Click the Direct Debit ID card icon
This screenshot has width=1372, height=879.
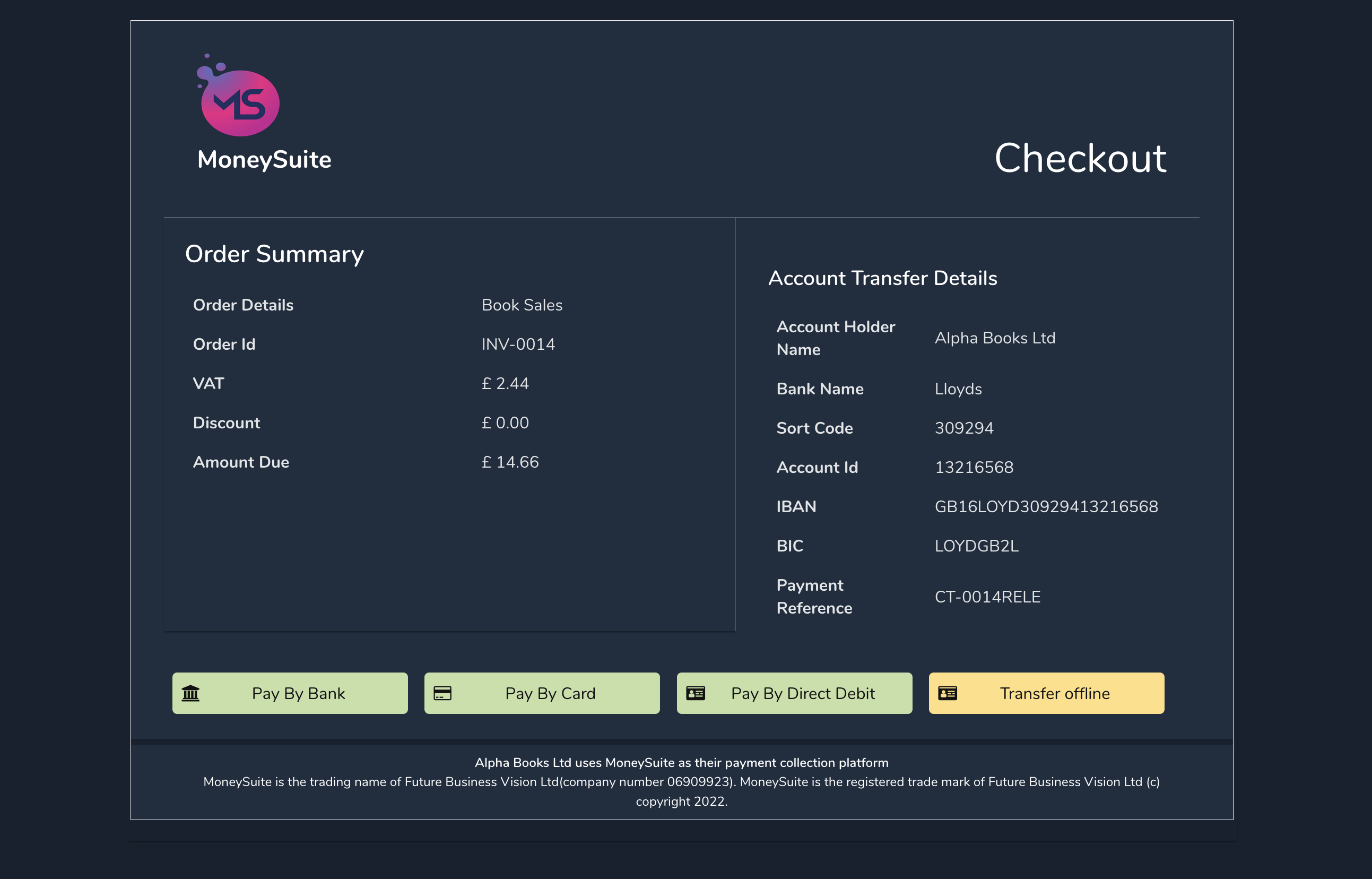click(696, 694)
